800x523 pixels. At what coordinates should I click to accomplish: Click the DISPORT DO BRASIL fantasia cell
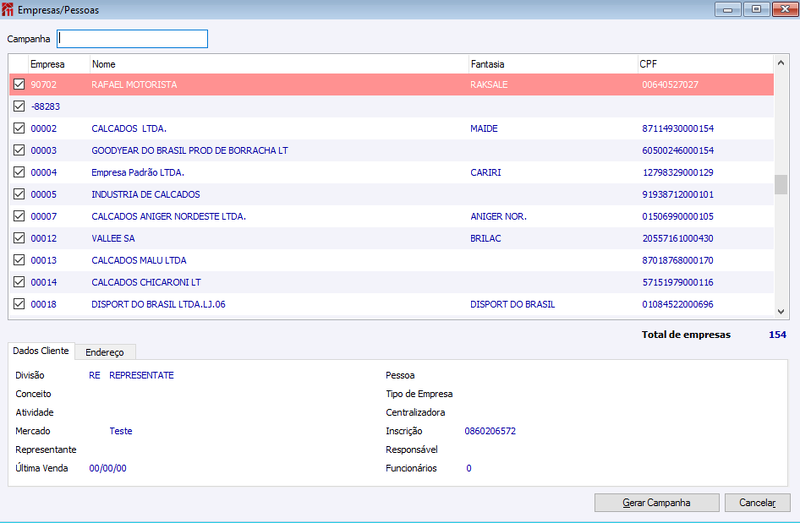click(x=512, y=304)
